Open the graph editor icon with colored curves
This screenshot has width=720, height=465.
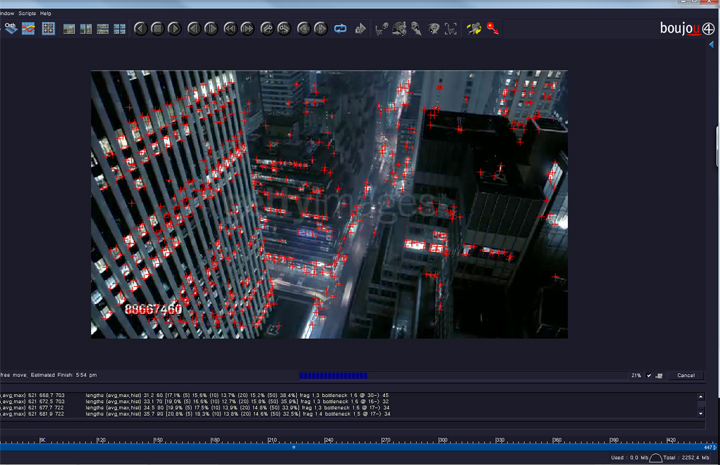28,28
